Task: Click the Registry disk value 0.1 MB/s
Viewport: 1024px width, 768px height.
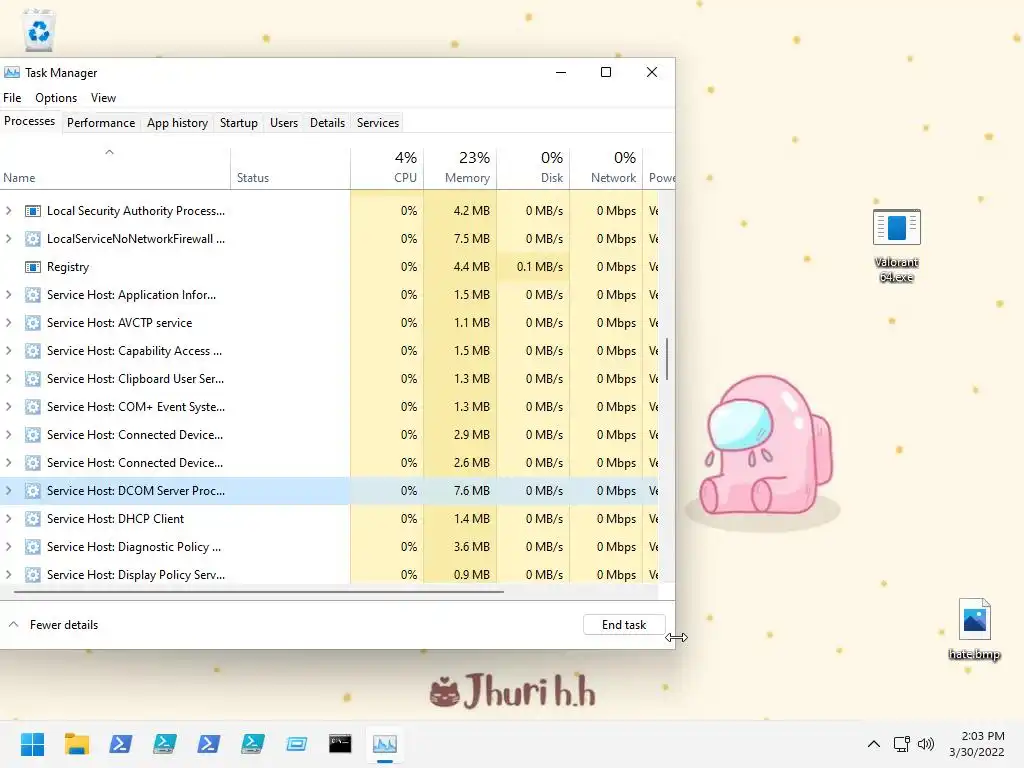Action: [x=539, y=267]
